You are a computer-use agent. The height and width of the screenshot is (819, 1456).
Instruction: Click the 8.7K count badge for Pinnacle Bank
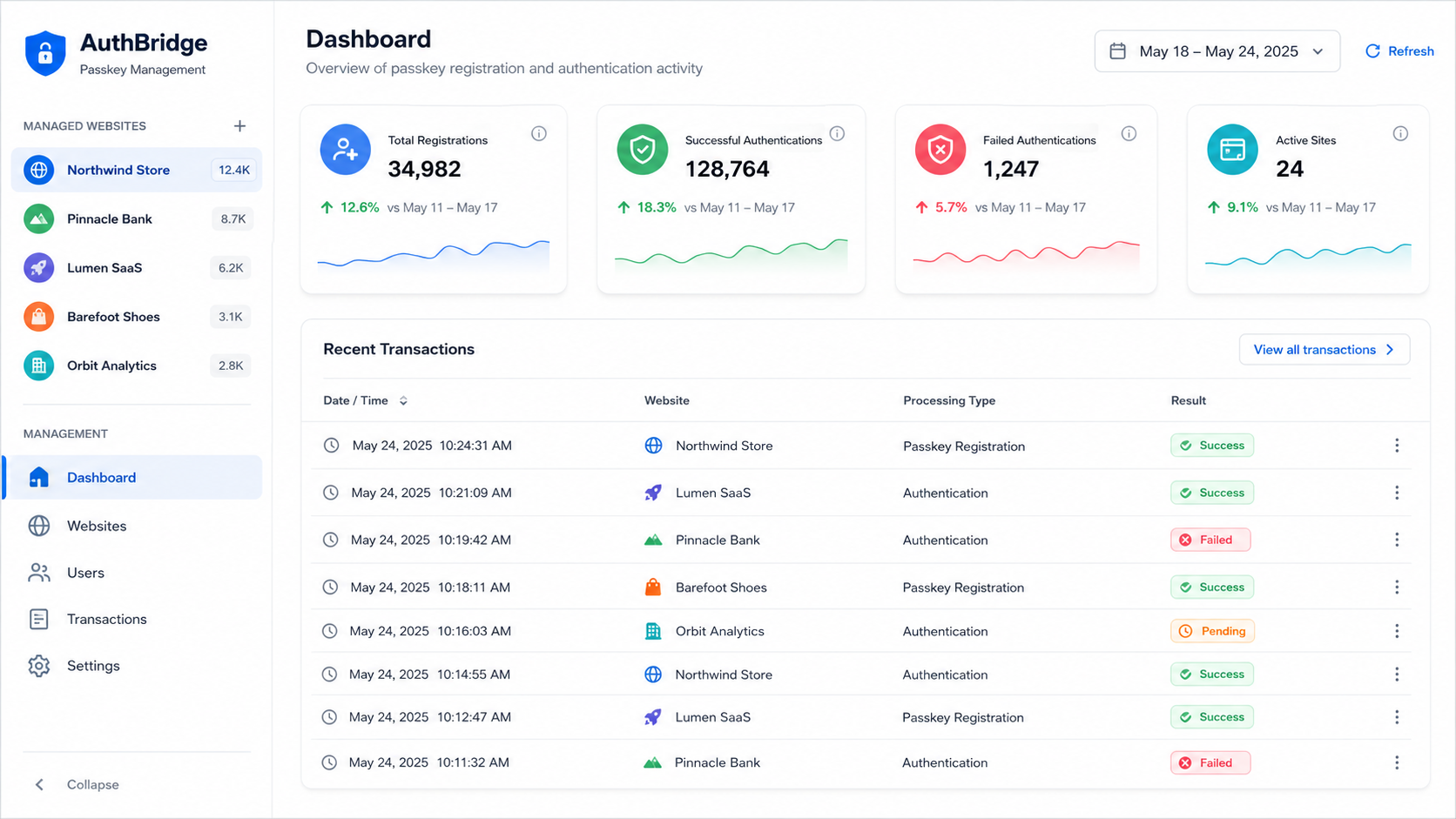[x=233, y=219]
